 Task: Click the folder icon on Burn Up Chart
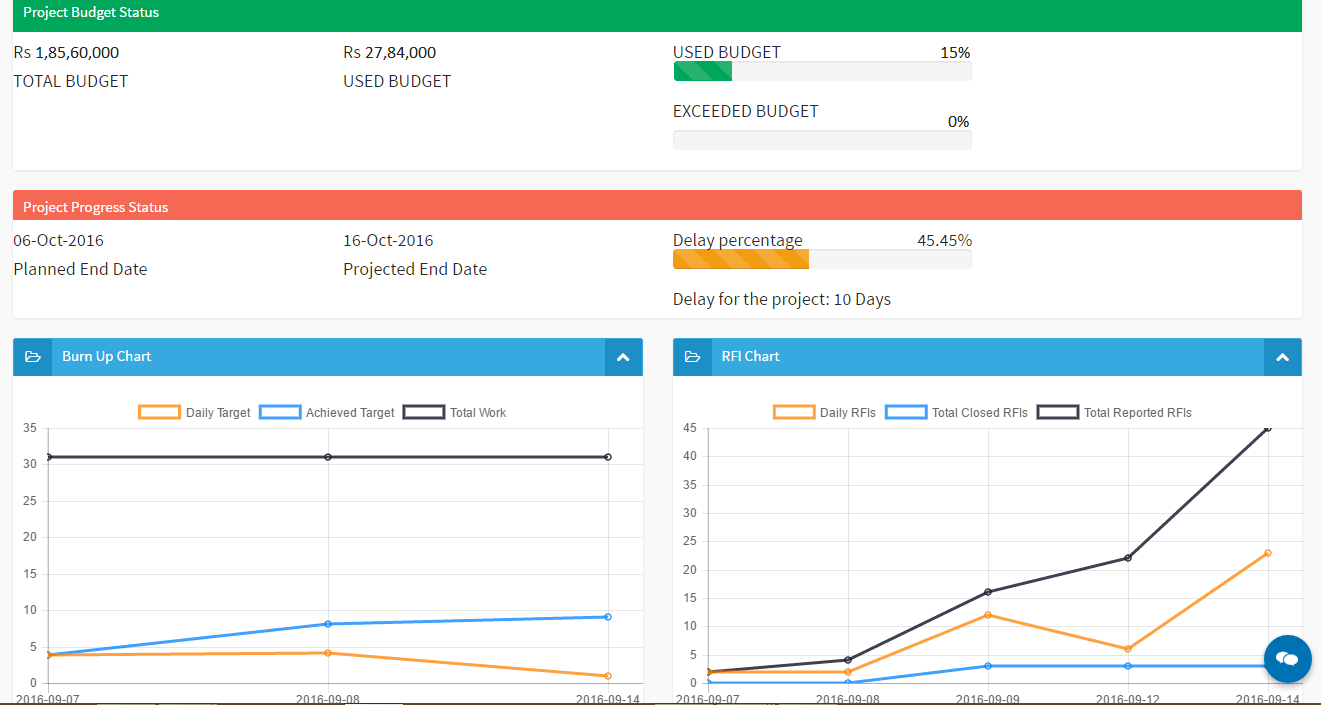coord(32,357)
